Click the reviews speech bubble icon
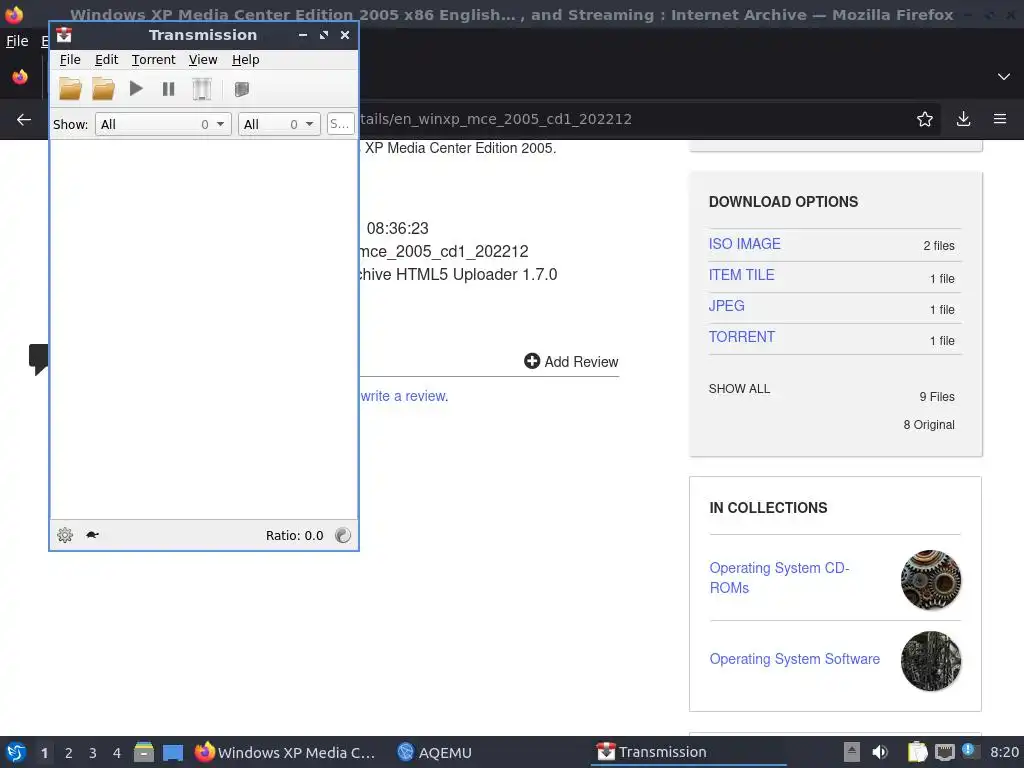Viewport: 1024px width, 768px height. pyautogui.click(x=39, y=359)
